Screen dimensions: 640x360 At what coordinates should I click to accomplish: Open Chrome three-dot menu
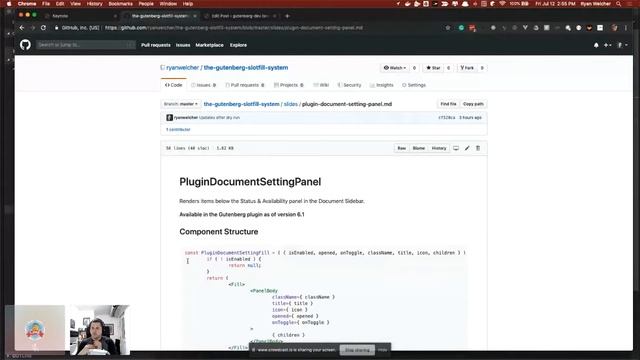pyautogui.click(x=626, y=28)
